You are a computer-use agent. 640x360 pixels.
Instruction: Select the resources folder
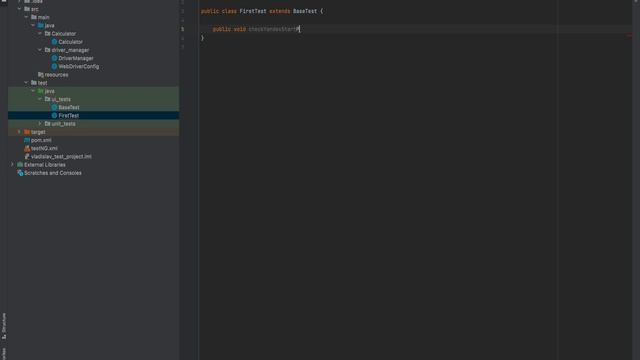56,75
